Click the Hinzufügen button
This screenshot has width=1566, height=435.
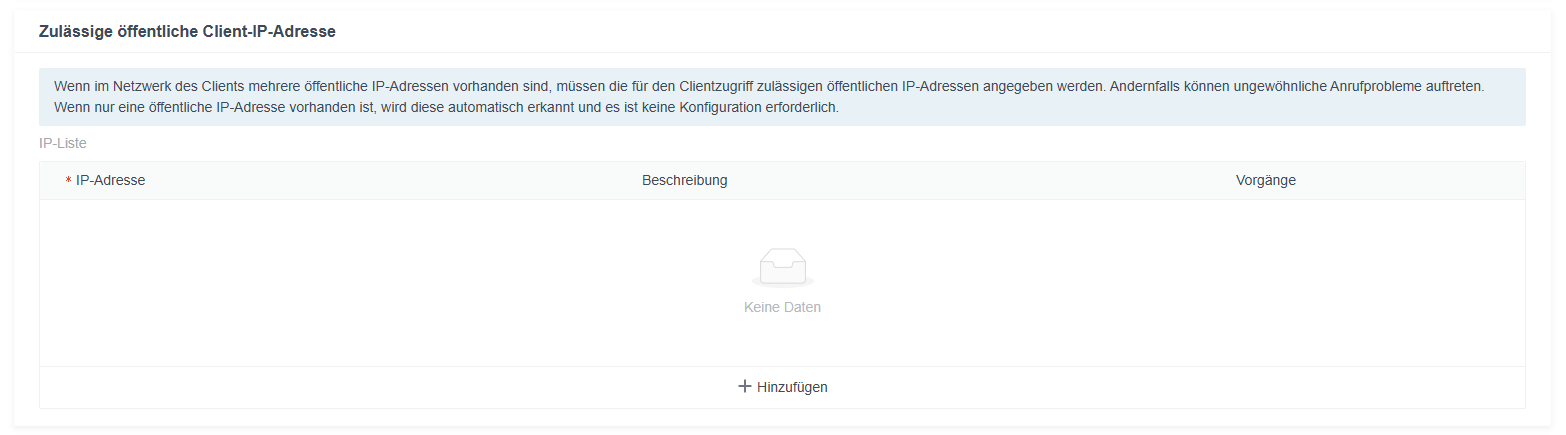pyautogui.click(x=782, y=387)
